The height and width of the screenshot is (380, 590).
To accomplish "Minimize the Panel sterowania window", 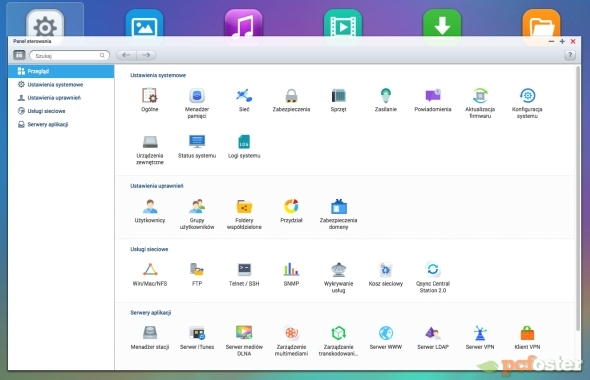I will pos(552,41).
